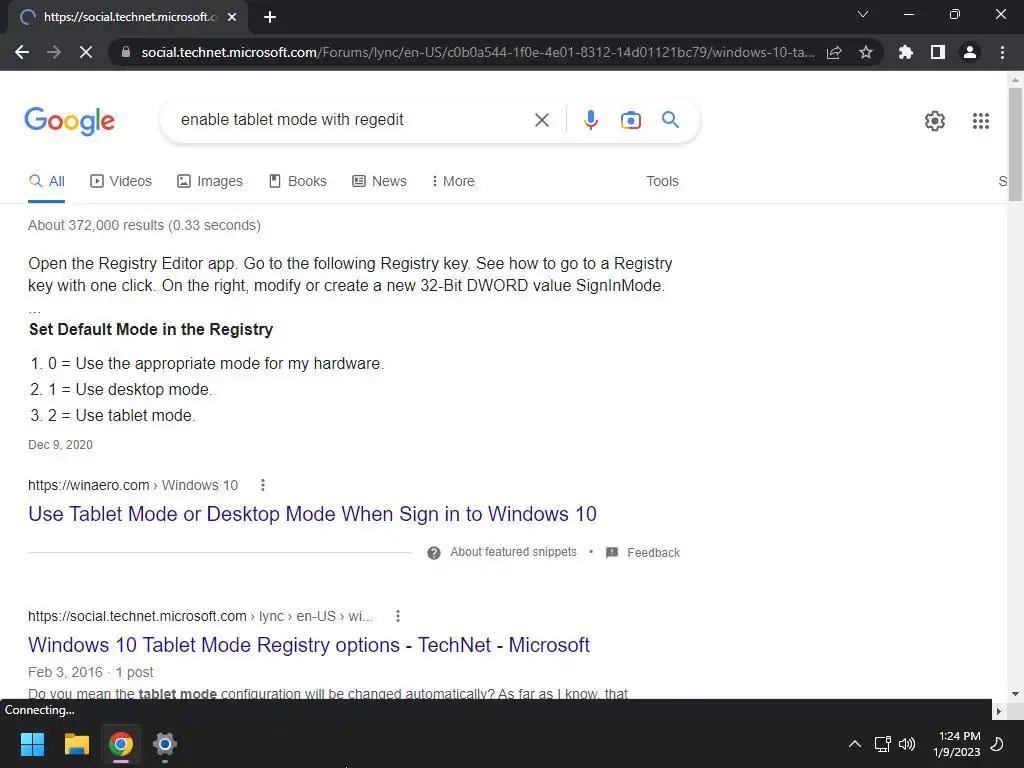Open the Chrome profile menu
This screenshot has width=1024, height=768.
click(970, 52)
